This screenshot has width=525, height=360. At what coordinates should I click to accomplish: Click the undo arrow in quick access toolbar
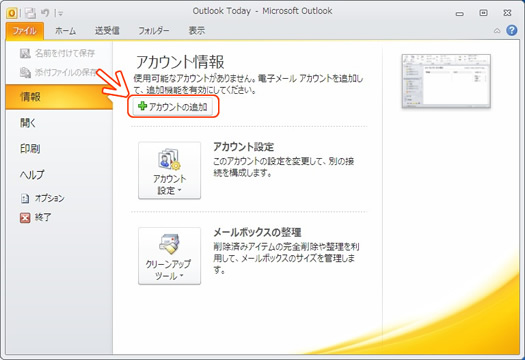click(x=45, y=13)
